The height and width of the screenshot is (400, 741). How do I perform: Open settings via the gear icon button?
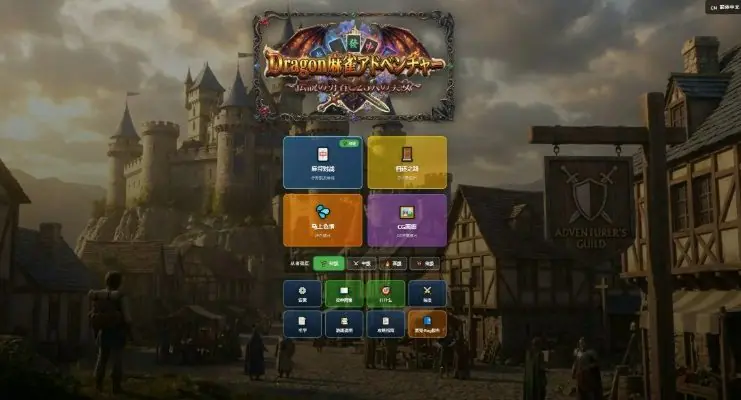(x=302, y=294)
